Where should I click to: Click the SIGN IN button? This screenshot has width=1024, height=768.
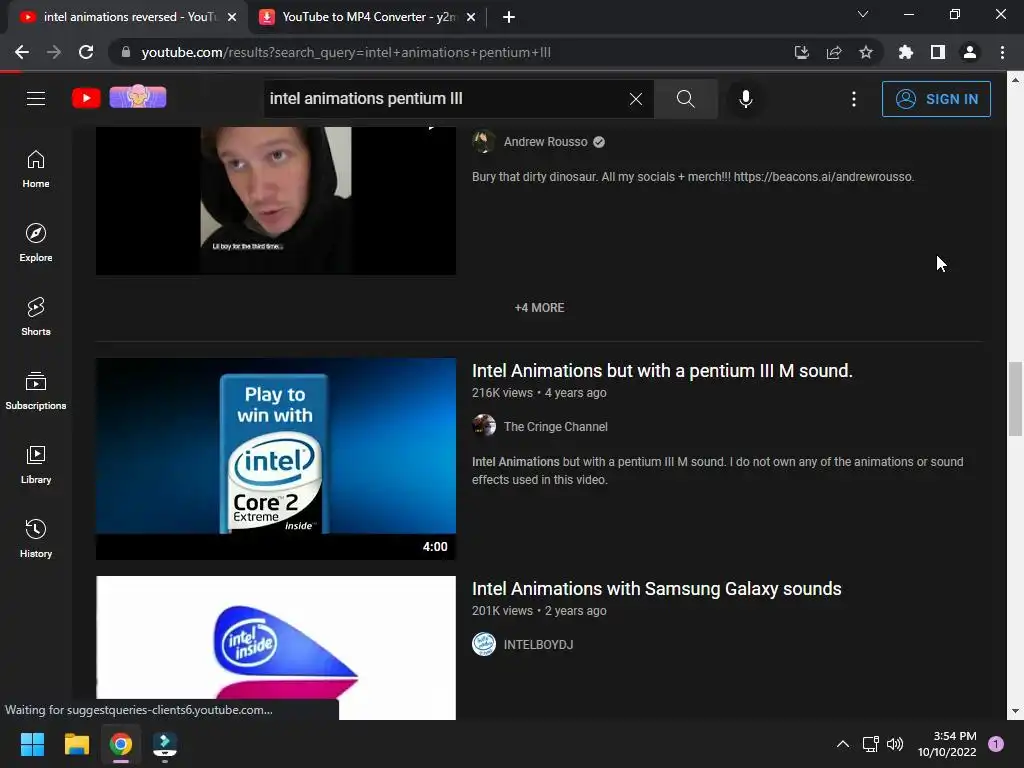click(936, 99)
